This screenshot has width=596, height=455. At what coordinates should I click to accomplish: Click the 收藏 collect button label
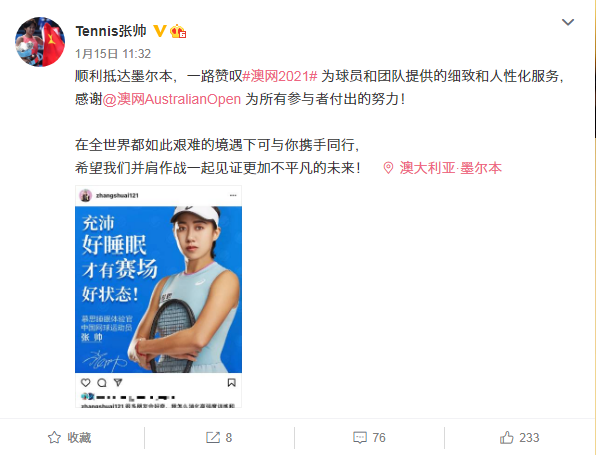click(79, 438)
